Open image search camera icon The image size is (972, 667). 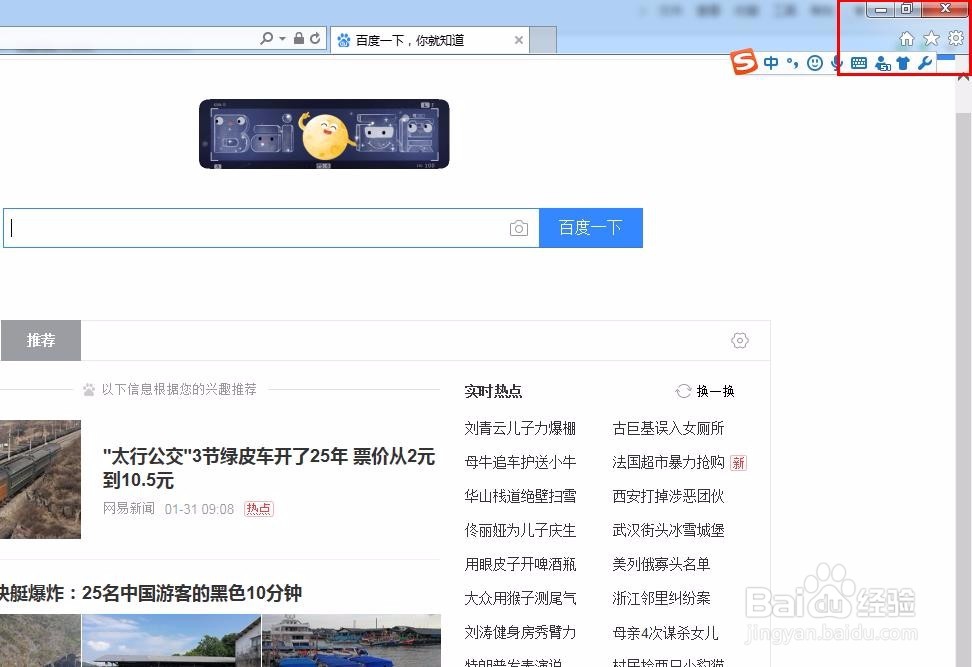(x=519, y=228)
